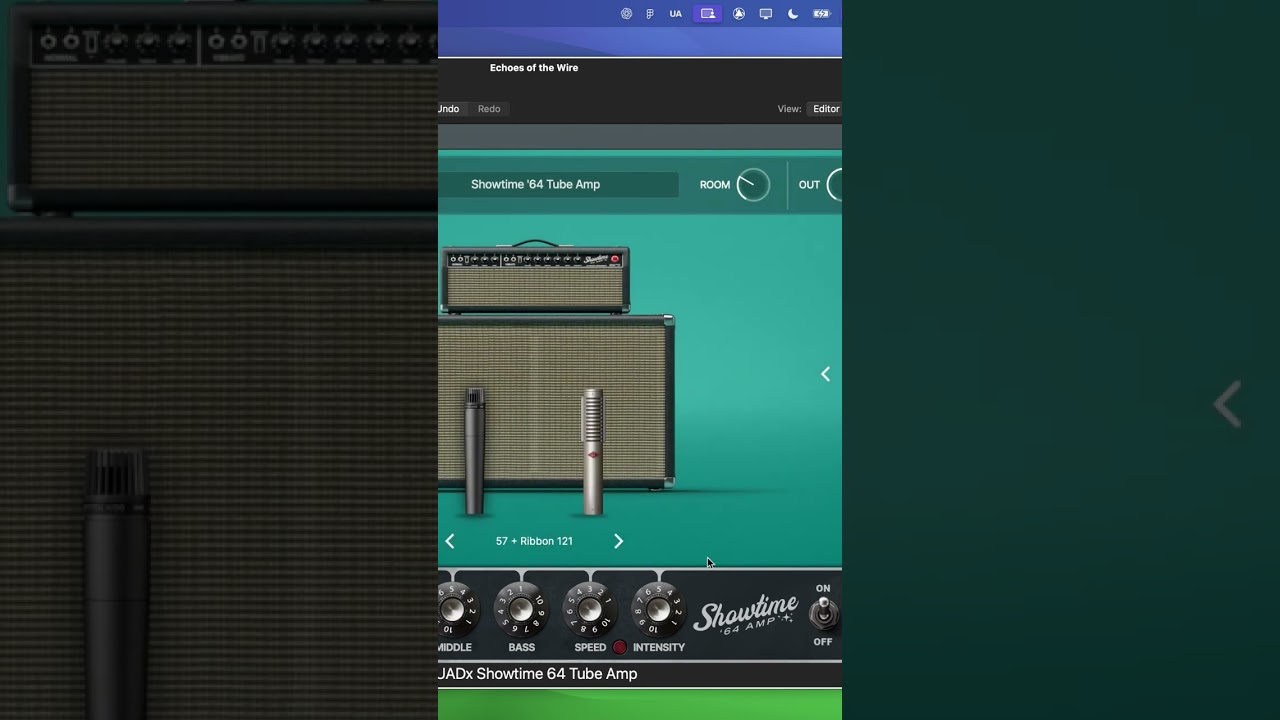Open the Figma menu bar icon
This screenshot has width=1280, height=720.
tap(650, 14)
